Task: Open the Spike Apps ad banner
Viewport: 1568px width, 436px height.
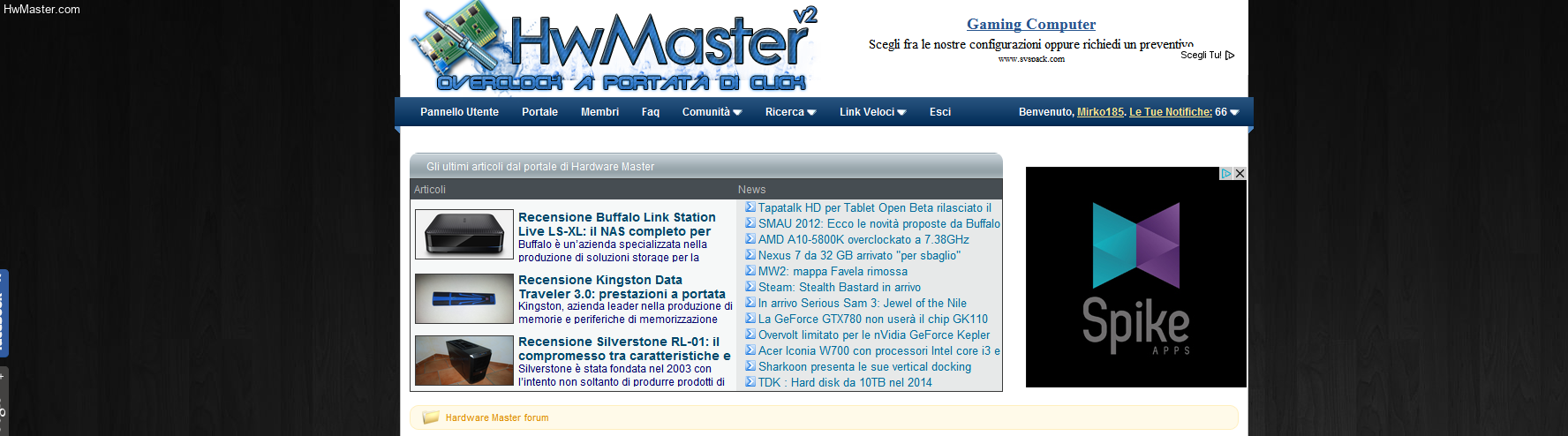Action: pos(1136,277)
